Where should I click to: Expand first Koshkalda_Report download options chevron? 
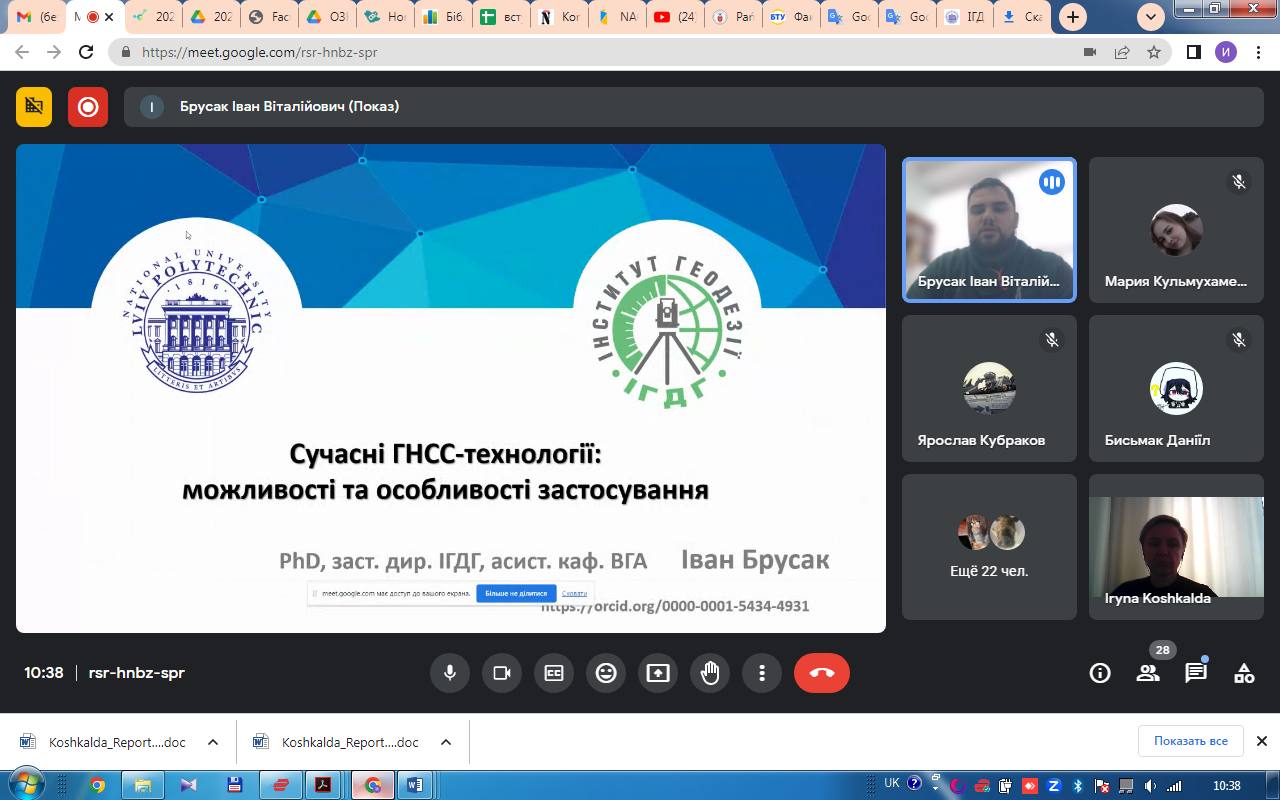point(213,742)
